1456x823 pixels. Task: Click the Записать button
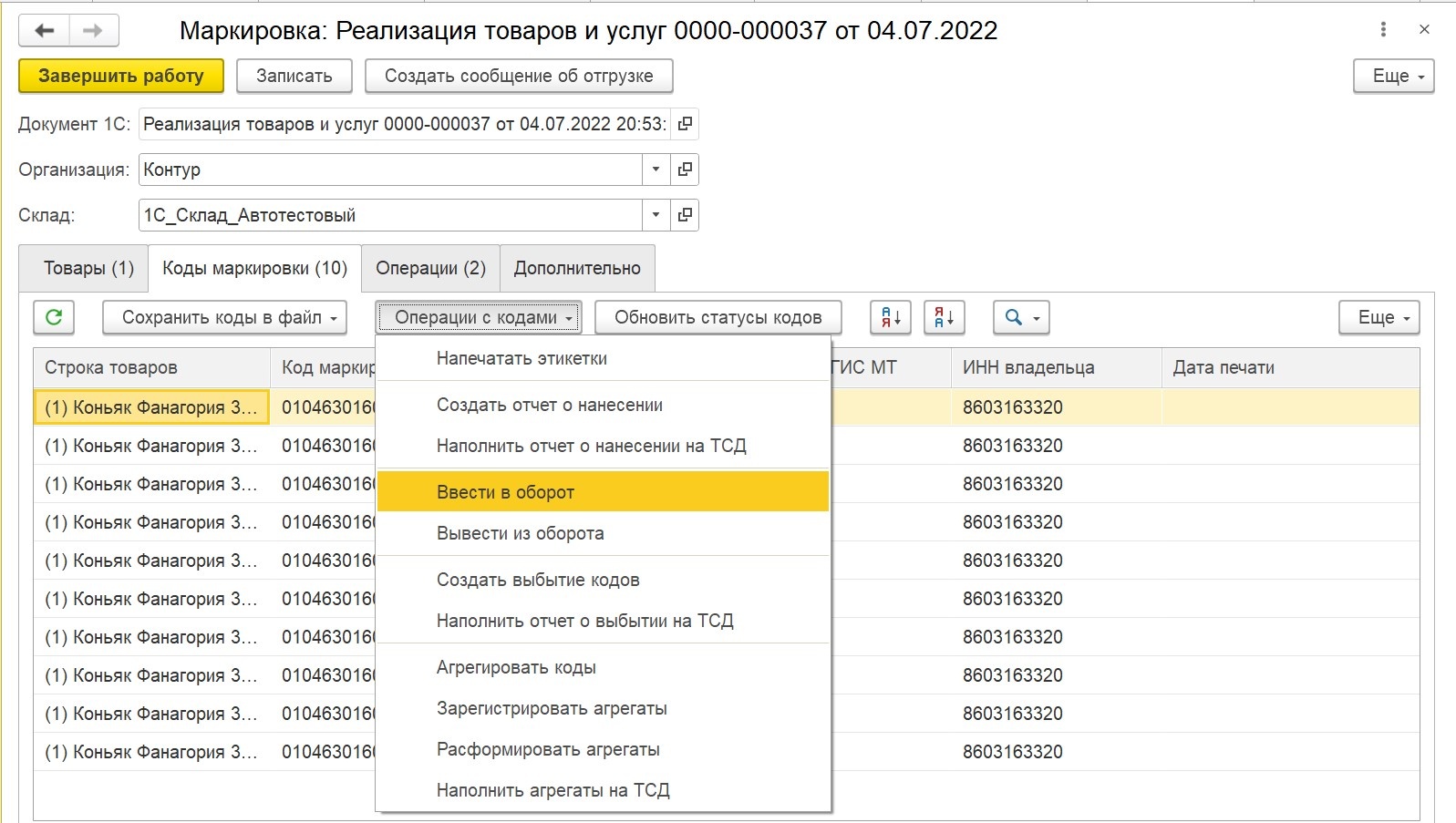[x=294, y=76]
